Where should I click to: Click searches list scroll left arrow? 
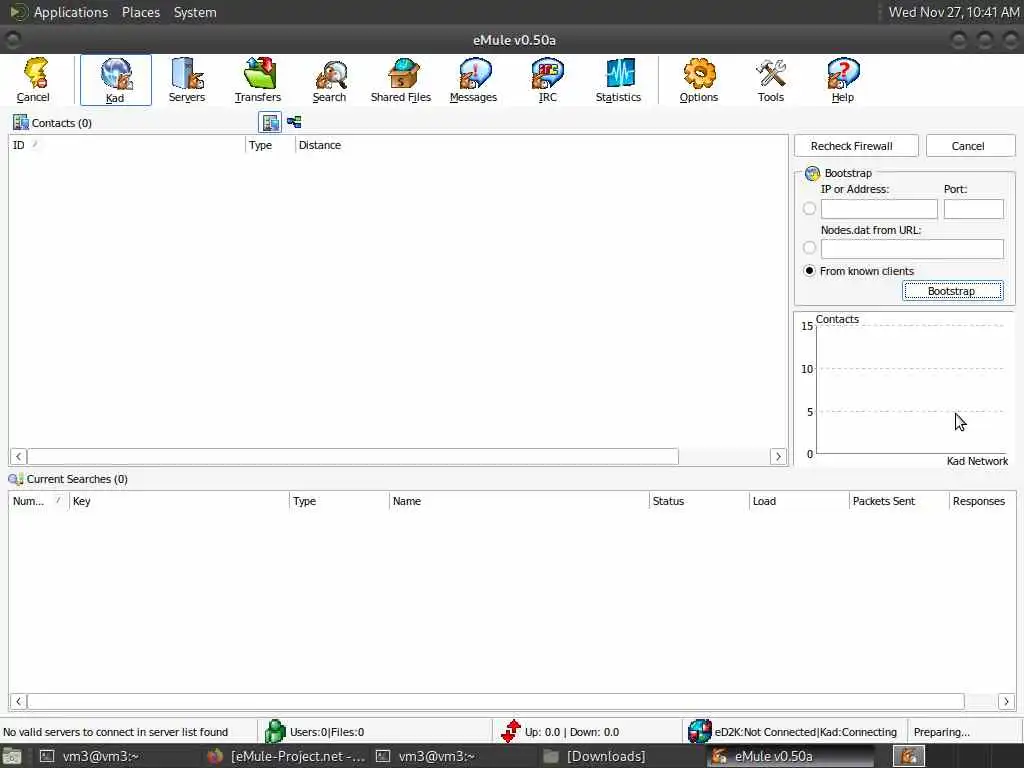tap(18, 701)
